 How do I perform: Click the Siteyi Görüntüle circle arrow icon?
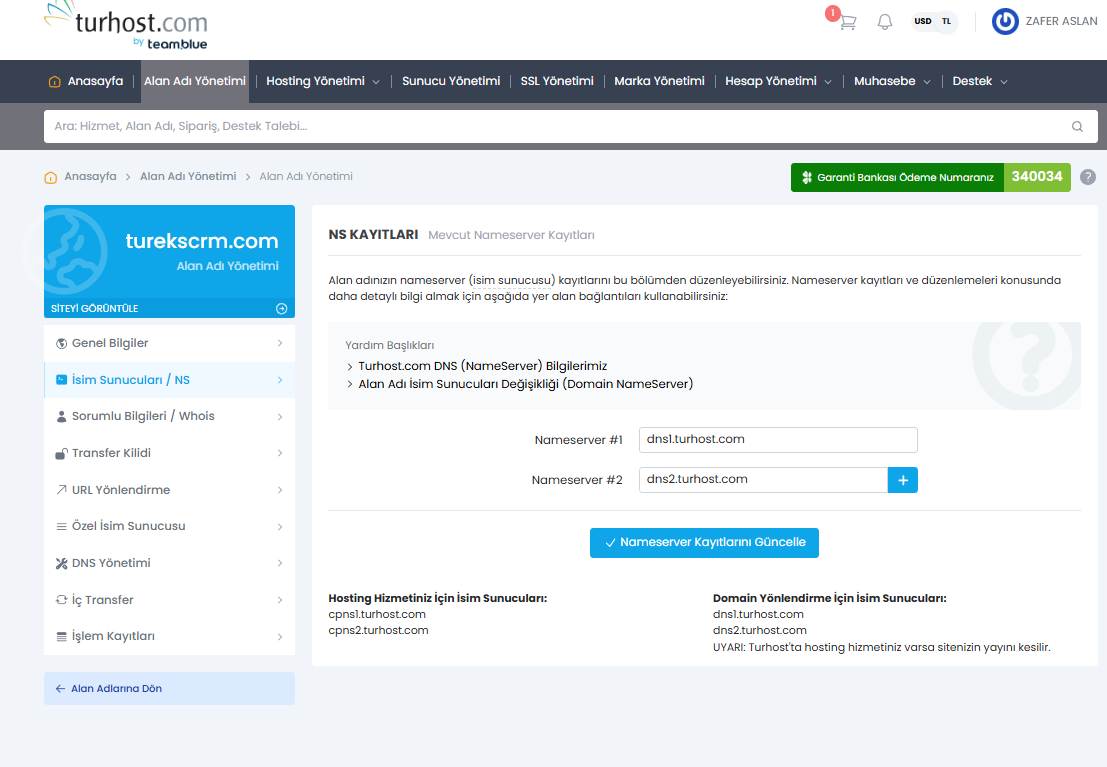point(282,309)
